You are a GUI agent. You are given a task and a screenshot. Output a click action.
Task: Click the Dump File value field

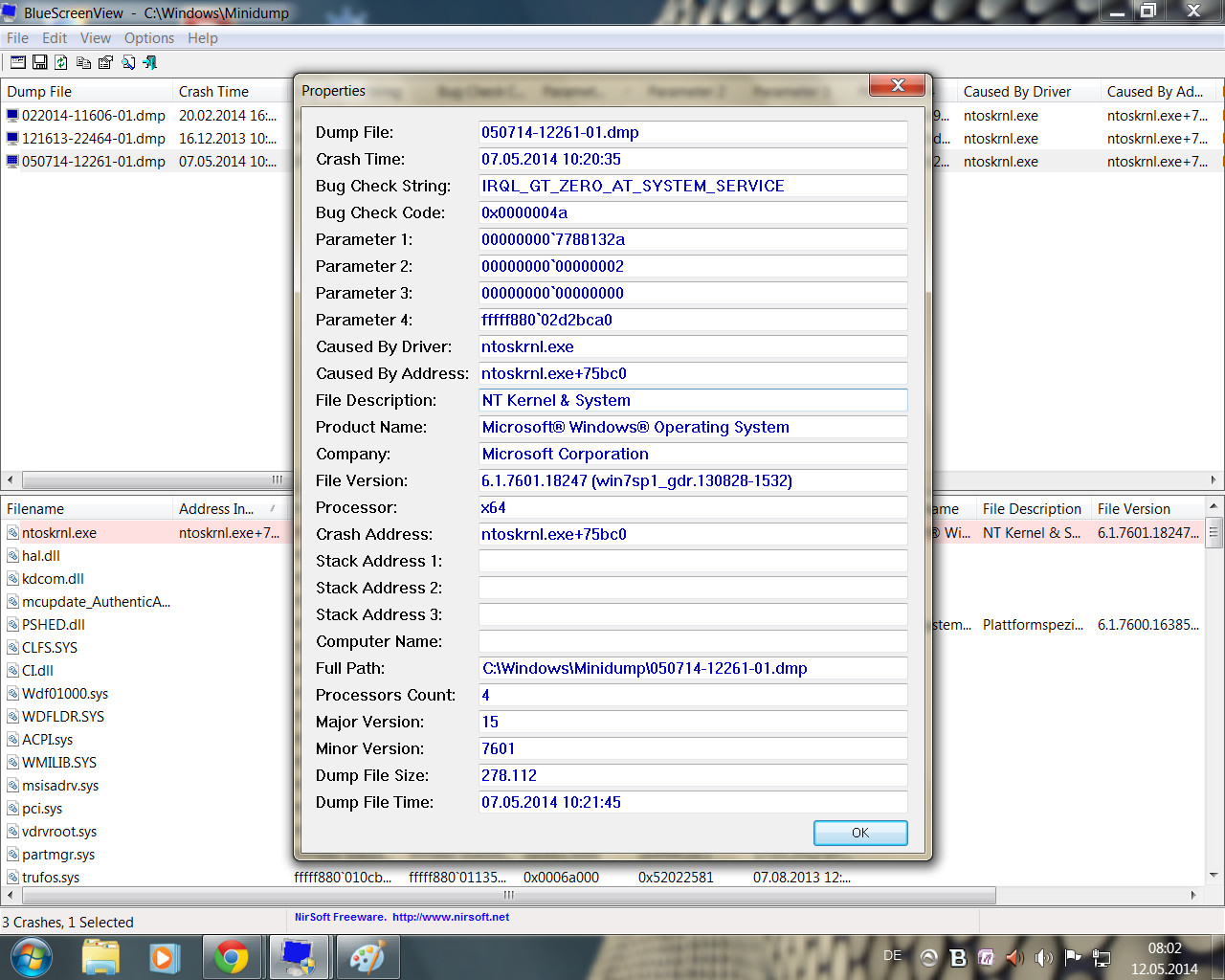693,132
